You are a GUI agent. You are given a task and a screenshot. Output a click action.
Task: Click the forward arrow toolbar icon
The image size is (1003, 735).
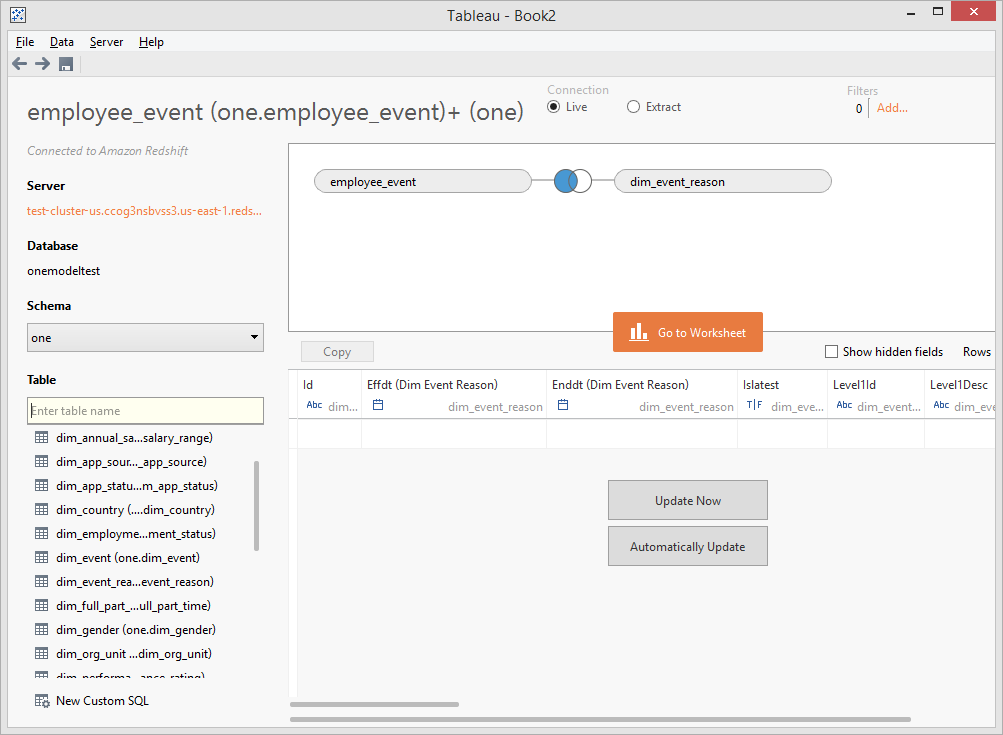[42, 64]
